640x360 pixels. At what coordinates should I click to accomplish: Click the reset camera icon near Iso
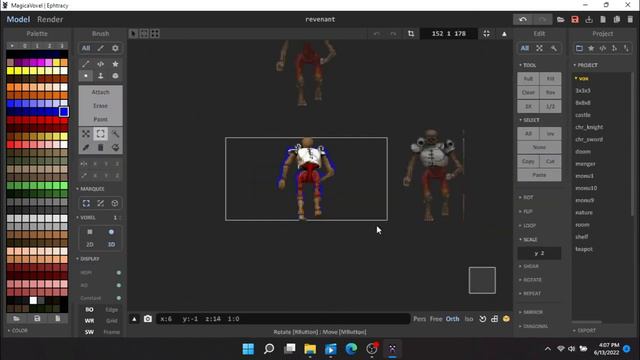(x=482, y=319)
